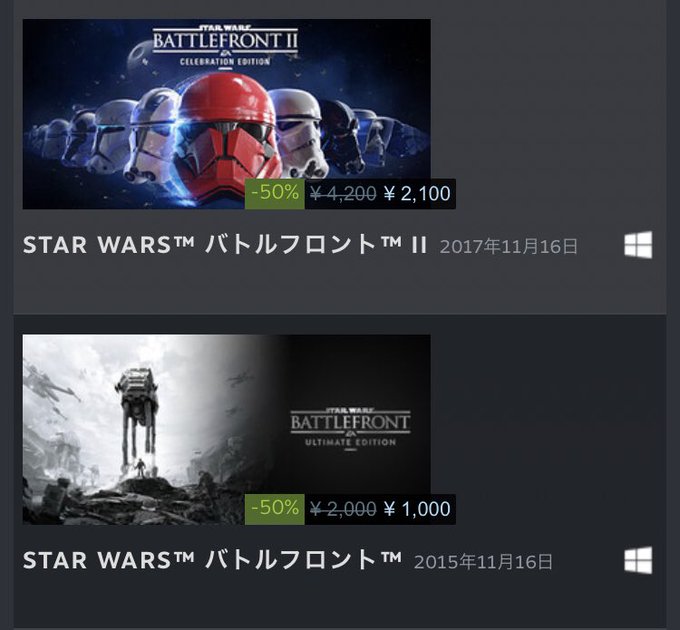Click the -50% badge on Battlefront II
This screenshot has width=680, height=630.
tap(275, 193)
